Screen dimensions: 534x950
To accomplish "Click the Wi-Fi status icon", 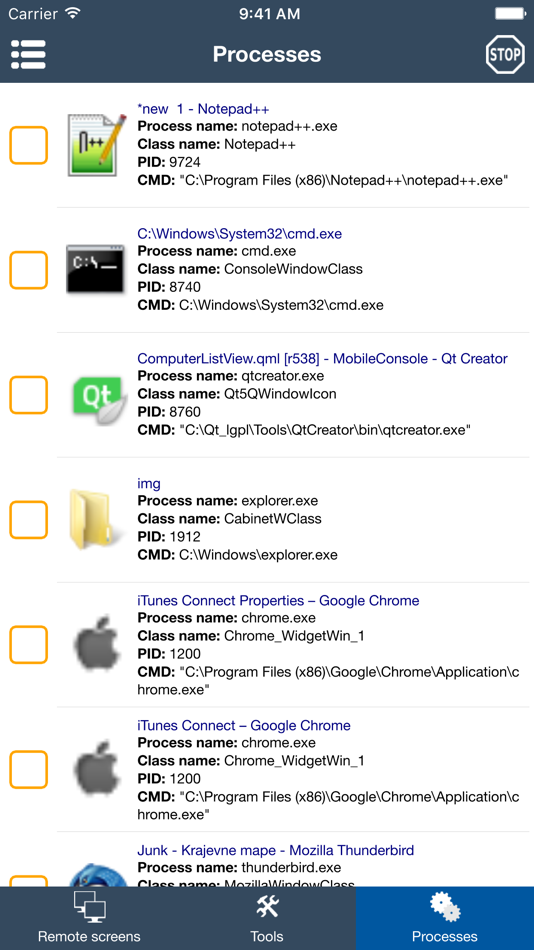I will (73, 13).
